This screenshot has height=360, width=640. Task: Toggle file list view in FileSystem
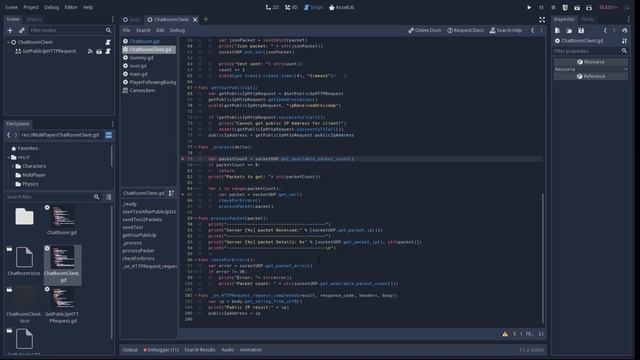point(109,197)
